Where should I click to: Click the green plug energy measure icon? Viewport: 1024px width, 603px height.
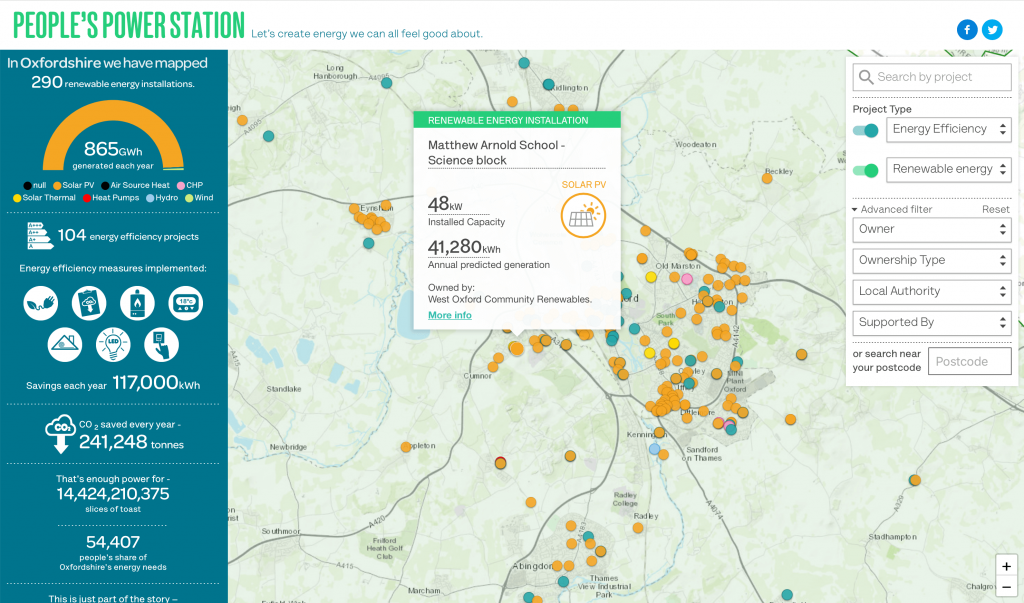[x=42, y=302]
